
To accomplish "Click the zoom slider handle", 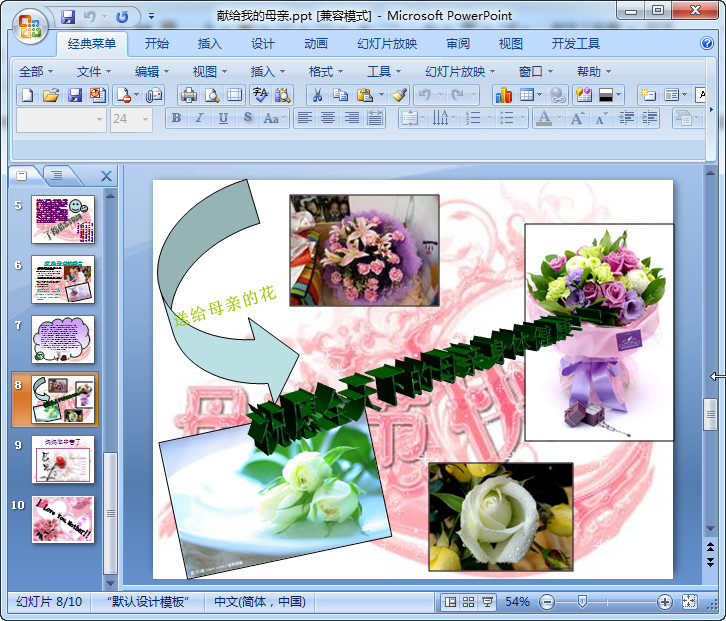I will [x=582, y=602].
